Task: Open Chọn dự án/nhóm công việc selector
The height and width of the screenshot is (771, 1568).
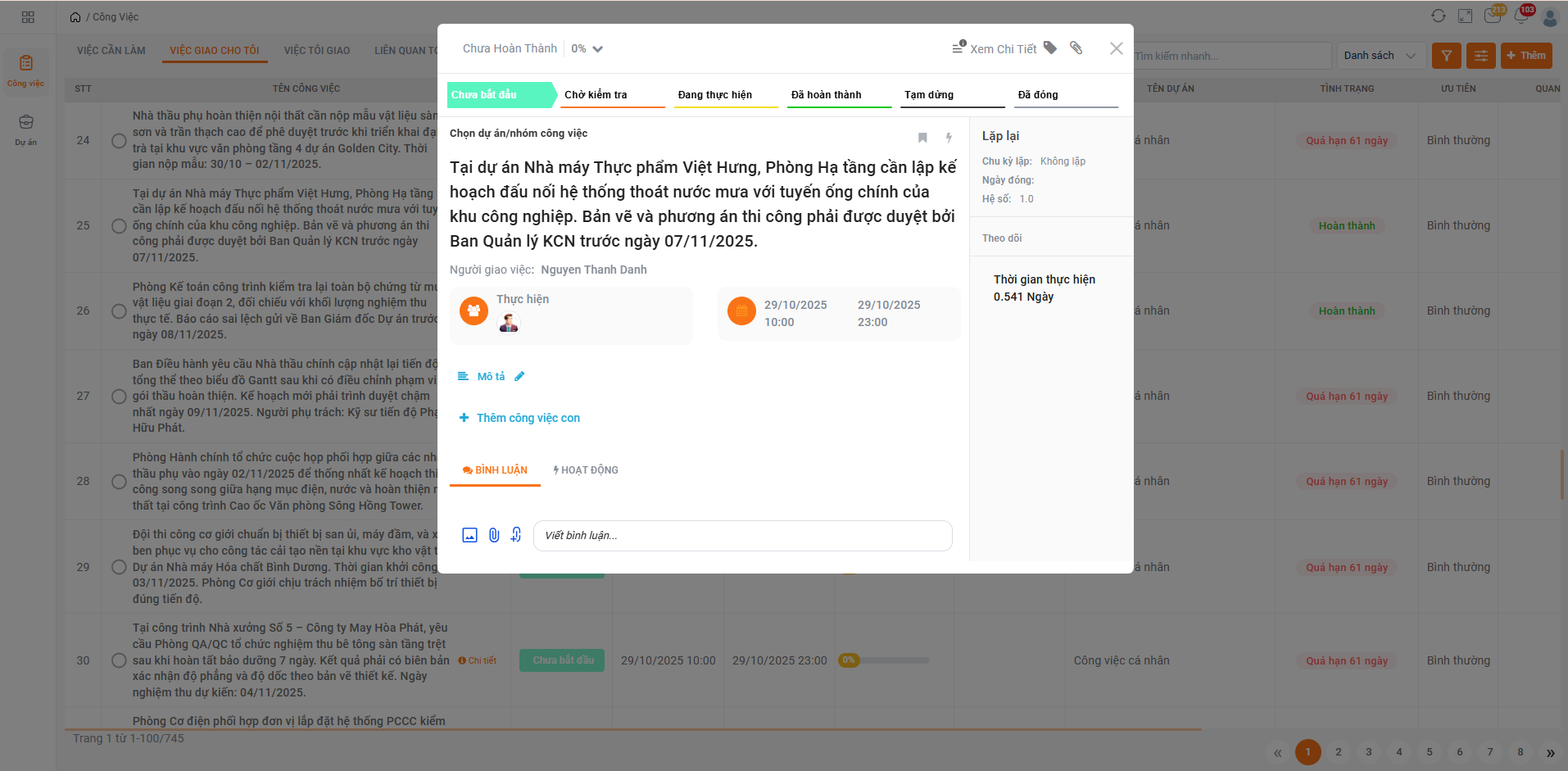Action: click(519, 134)
